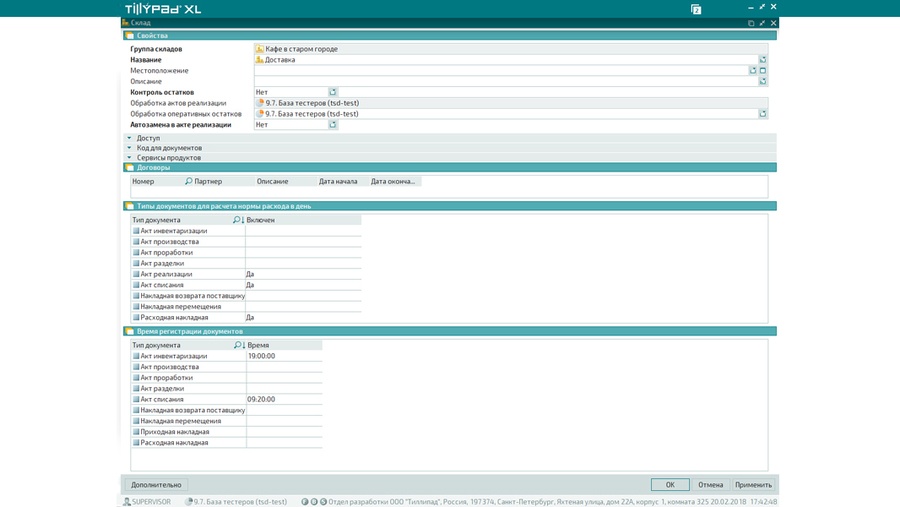900x507 pixels.
Task: Collapse the Свойства section header
Action: (x=449, y=36)
